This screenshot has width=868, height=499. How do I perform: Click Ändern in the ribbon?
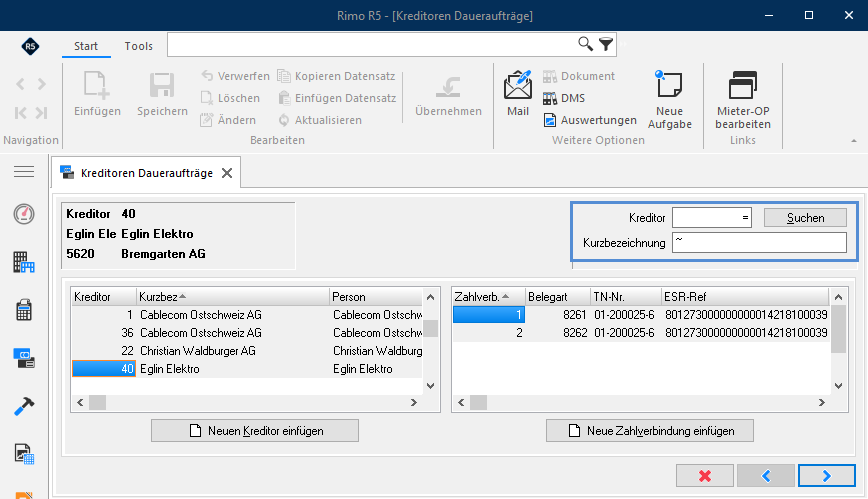(x=228, y=120)
